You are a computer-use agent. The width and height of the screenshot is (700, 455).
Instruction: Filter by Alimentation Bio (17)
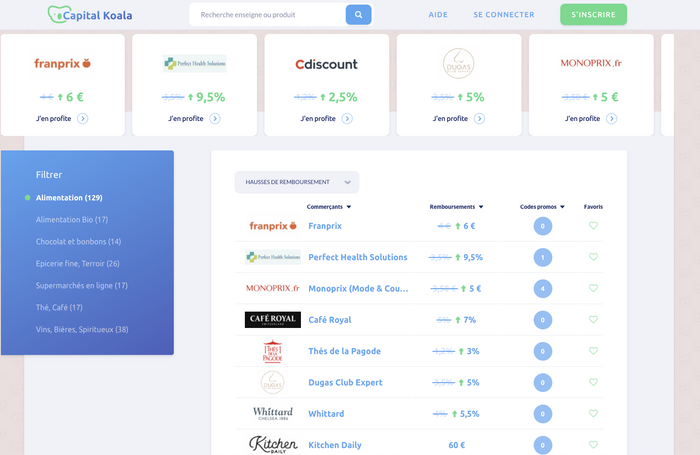click(72, 220)
